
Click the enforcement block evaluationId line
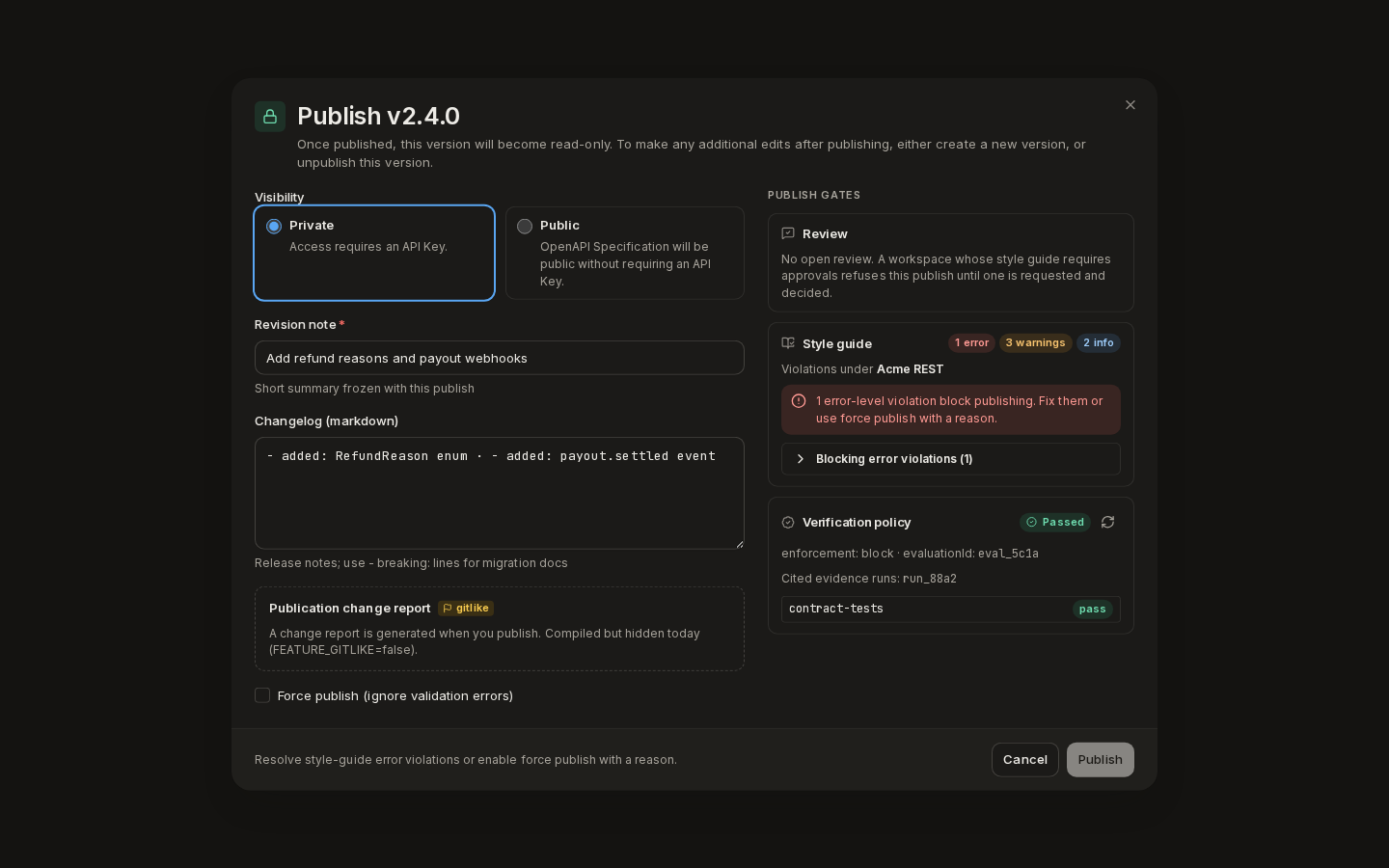[910, 554]
